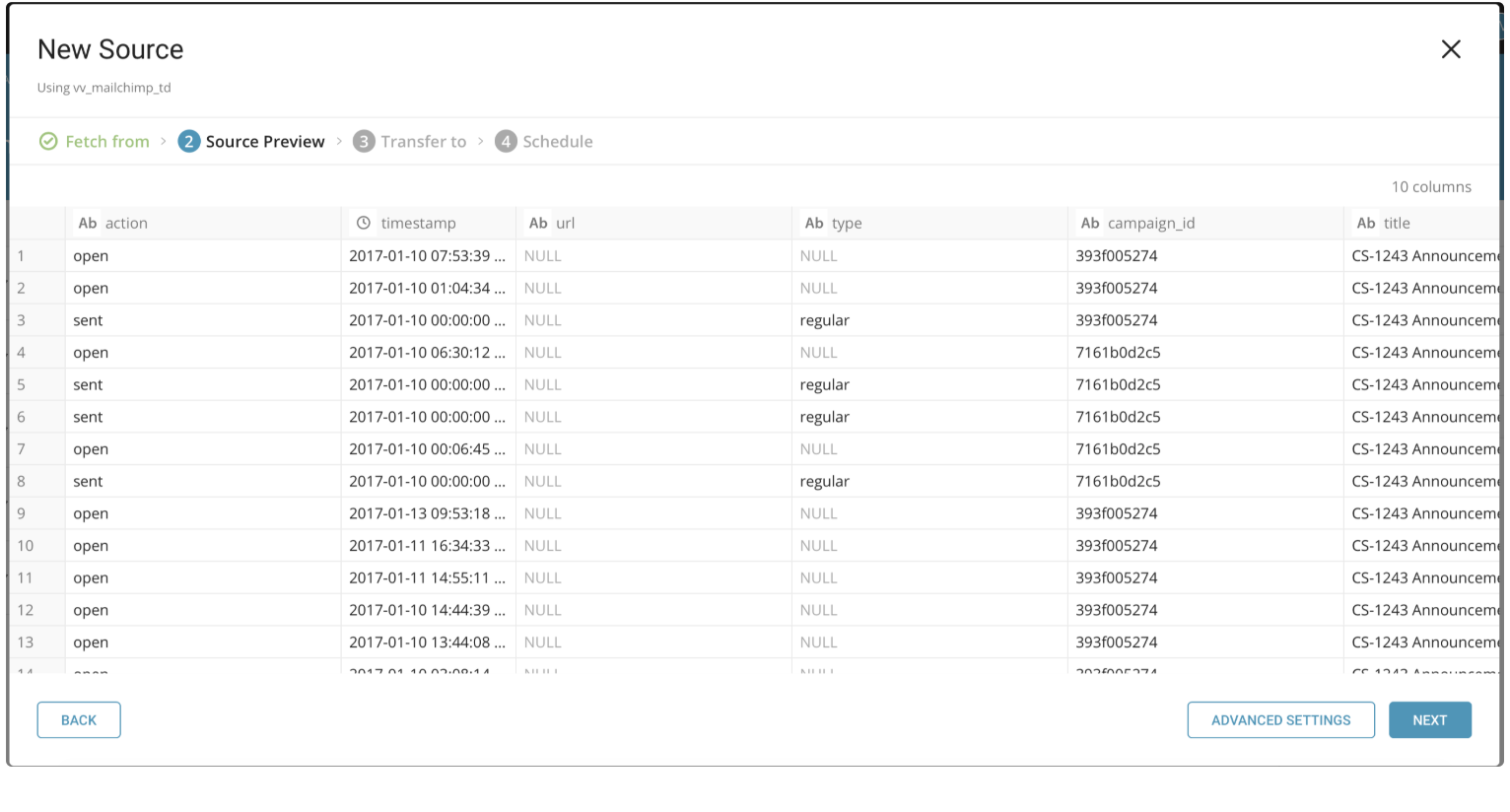Click the Ab type icon on url column

(x=538, y=224)
